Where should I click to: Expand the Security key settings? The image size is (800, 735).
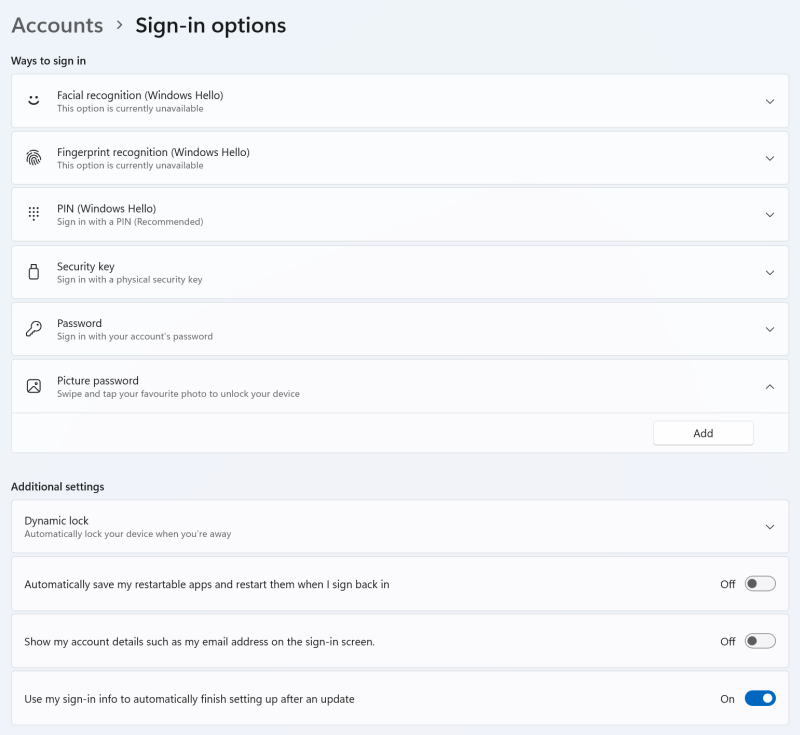[x=770, y=272]
